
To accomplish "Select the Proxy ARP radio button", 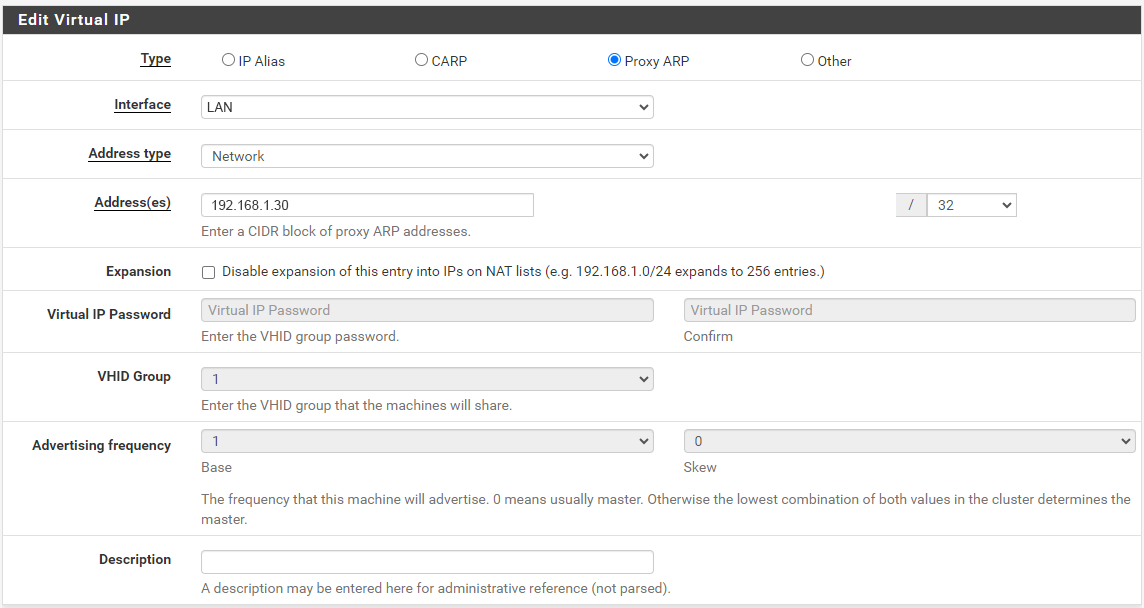I will coord(614,60).
